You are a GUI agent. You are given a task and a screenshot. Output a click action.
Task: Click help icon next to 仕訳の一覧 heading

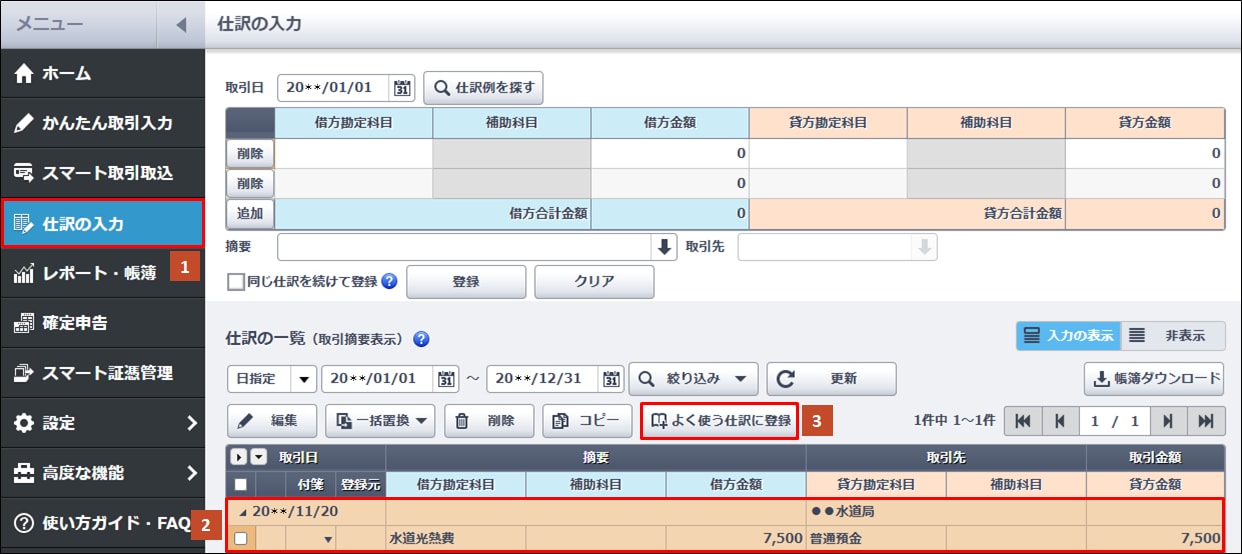(x=421, y=339)
